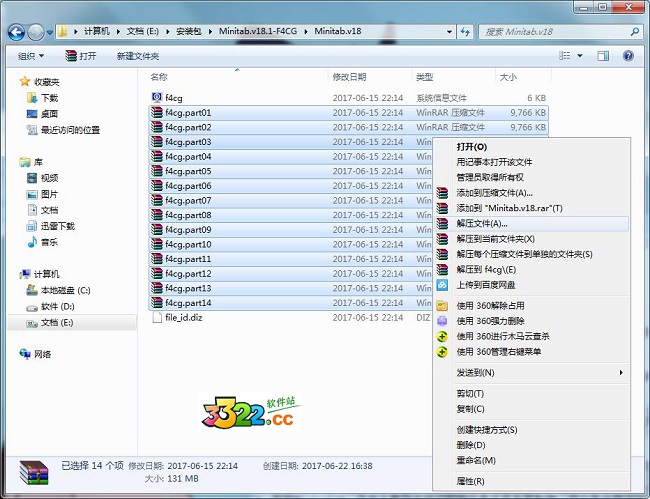The image size is (650, 499).
Task: Open the recent locations dropdown arrow
Action: pos(50,32)
